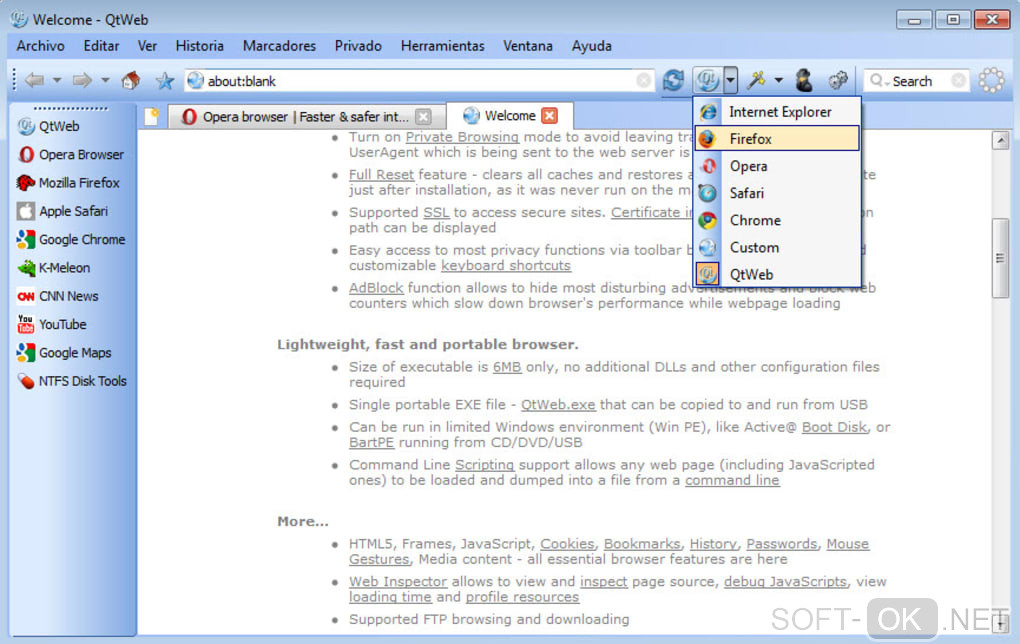
Task: Grab the vertical scrollbar thumb
Action: pos(1000,258)
